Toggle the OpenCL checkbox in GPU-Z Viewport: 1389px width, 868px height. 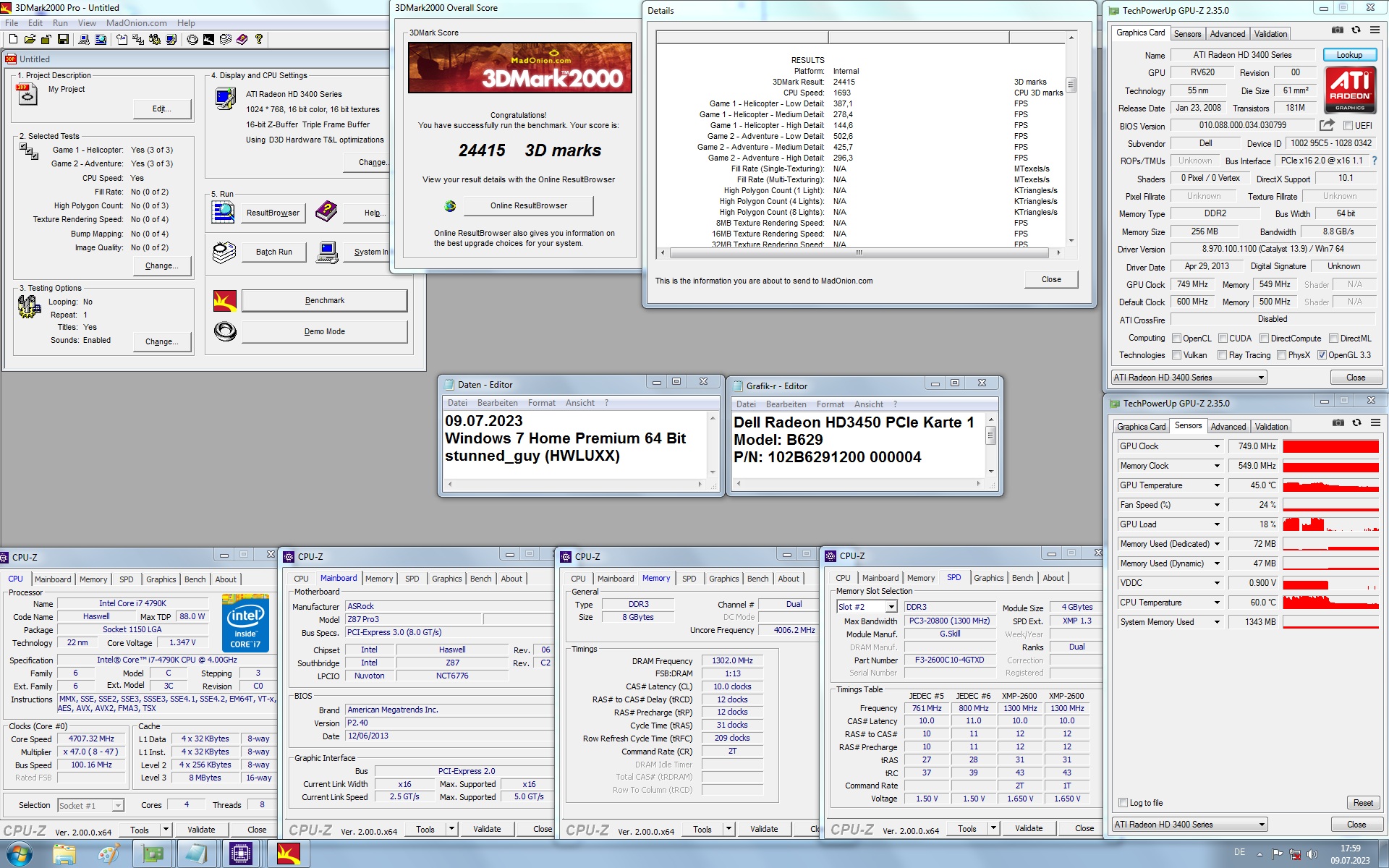(x=1177, y=339)
